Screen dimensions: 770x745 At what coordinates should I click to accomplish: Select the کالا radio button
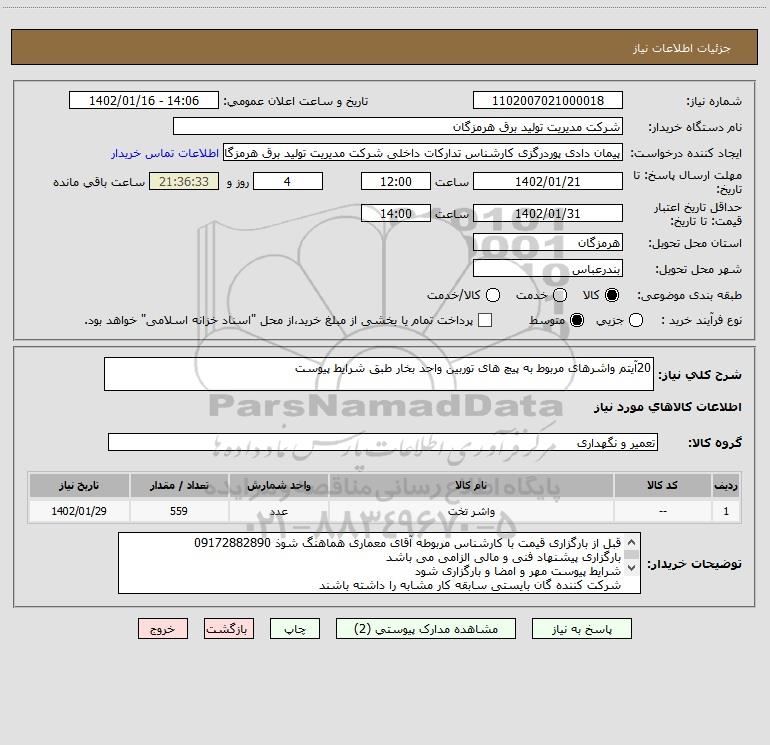tap(612, 295)
